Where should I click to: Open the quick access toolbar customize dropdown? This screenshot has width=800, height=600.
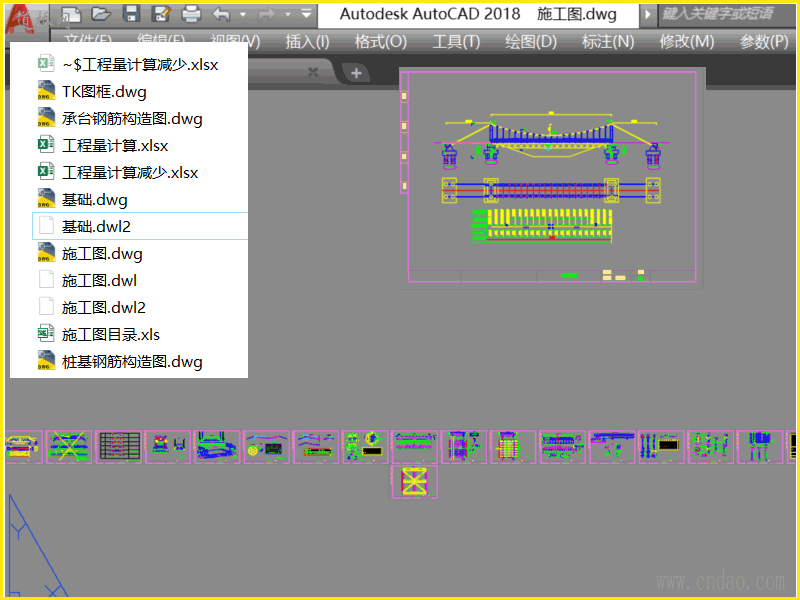[x=306, y=14]
